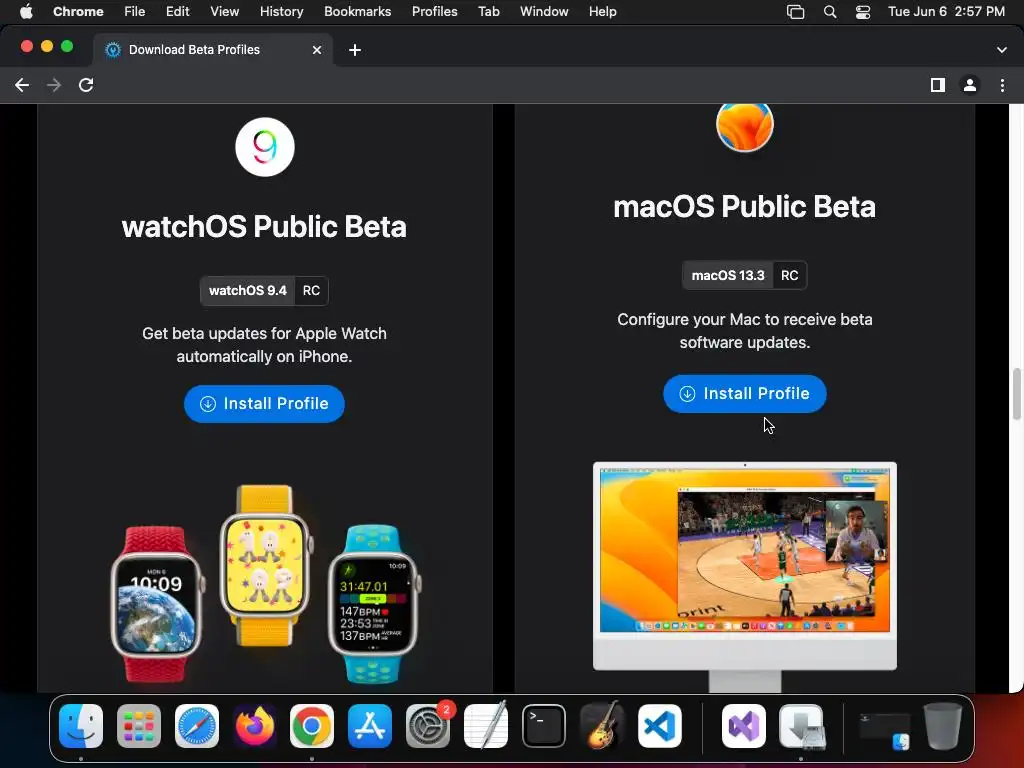Close the Download Beta Profiles tab

(x=317, y=50)
